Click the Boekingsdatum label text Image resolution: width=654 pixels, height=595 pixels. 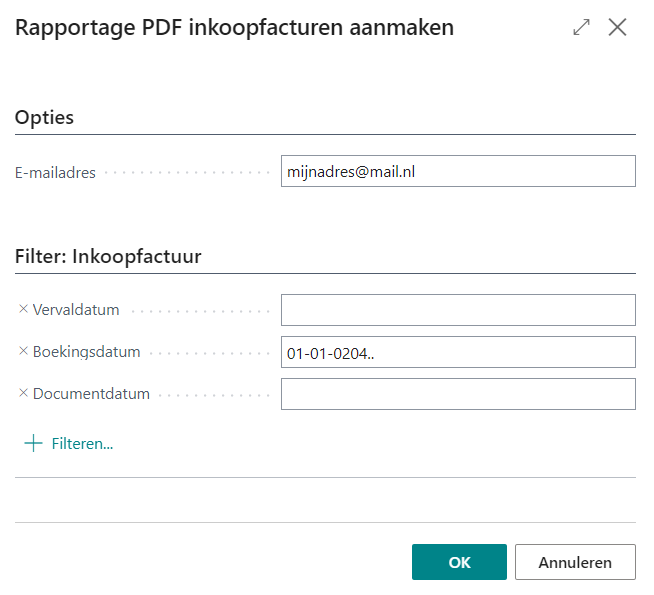pyautogui.click(x=86, y=352)
